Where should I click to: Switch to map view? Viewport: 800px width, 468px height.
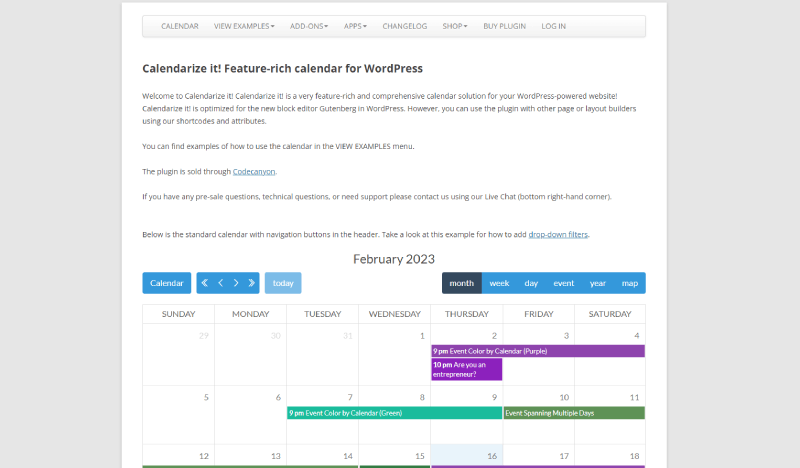pos(630,283)
